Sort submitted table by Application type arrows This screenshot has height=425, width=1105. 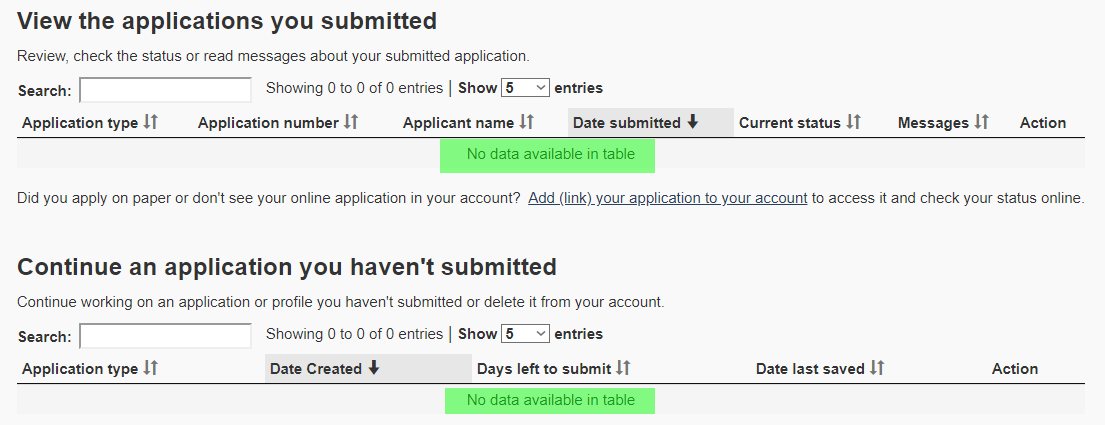click(x=150, y=122)
